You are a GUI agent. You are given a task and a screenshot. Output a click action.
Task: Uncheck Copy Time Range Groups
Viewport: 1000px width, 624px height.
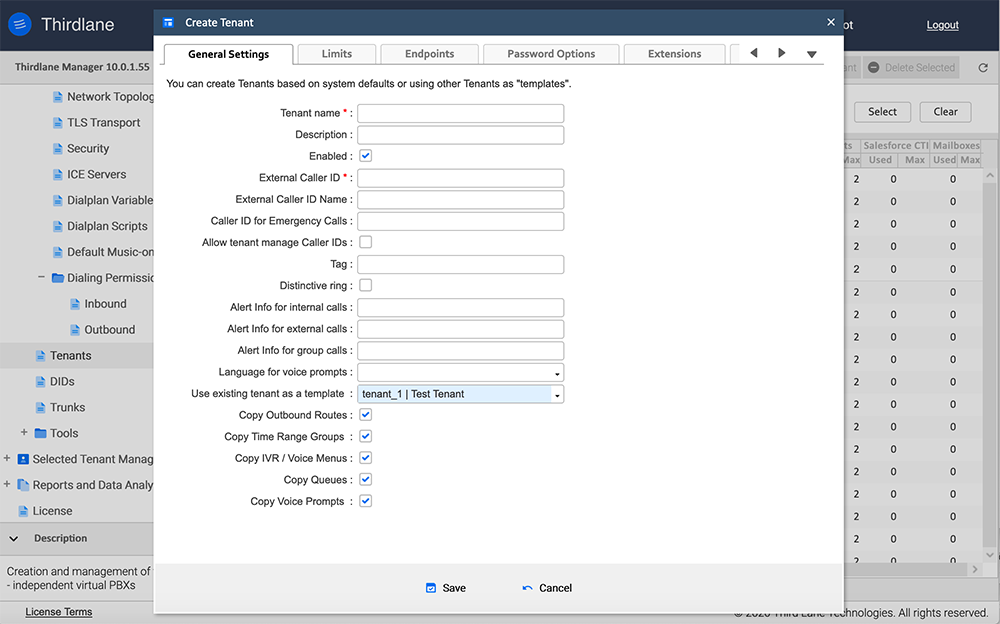point(365,436)
